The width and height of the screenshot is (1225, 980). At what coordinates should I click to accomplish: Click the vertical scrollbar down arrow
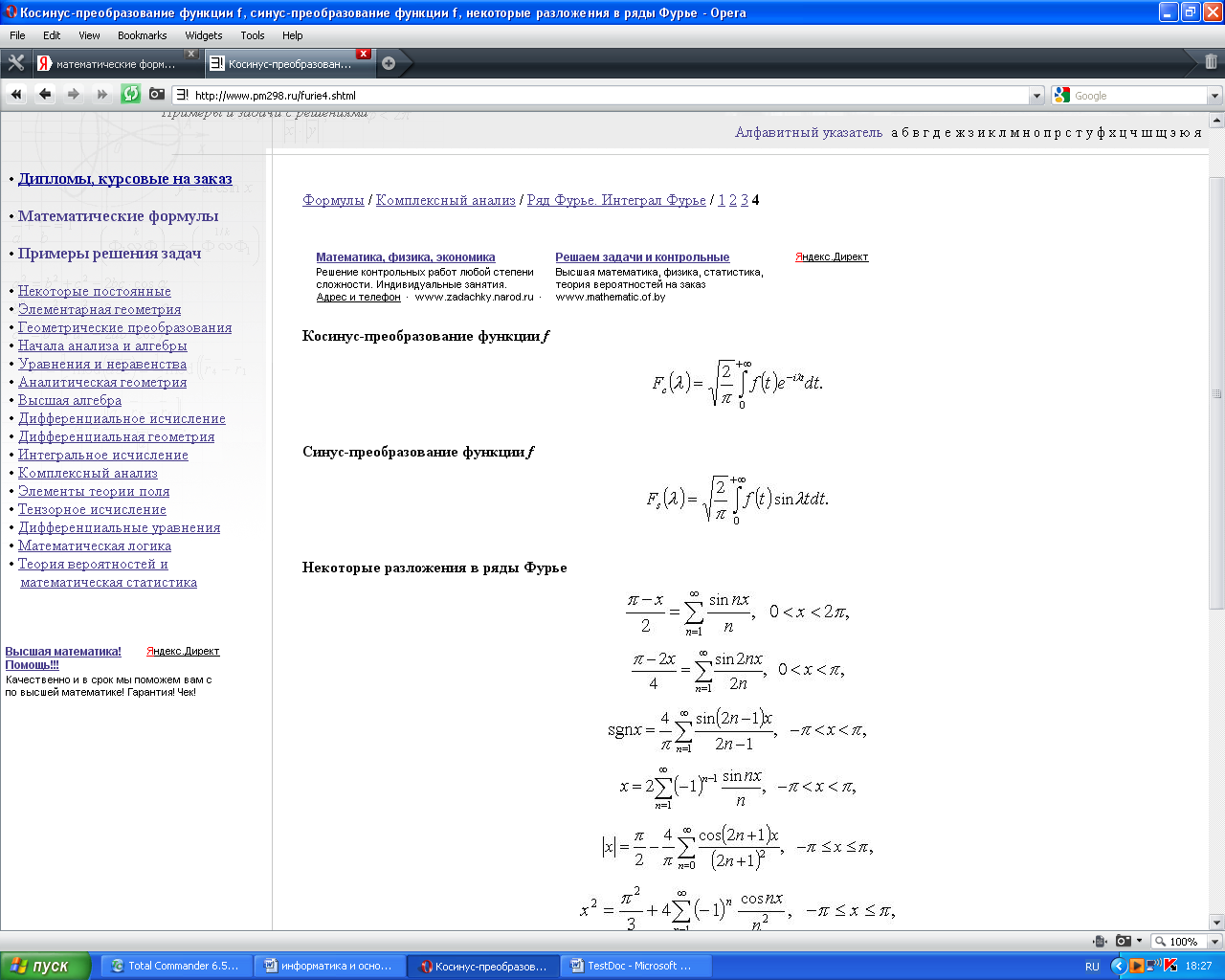[x=1216, y=923]
